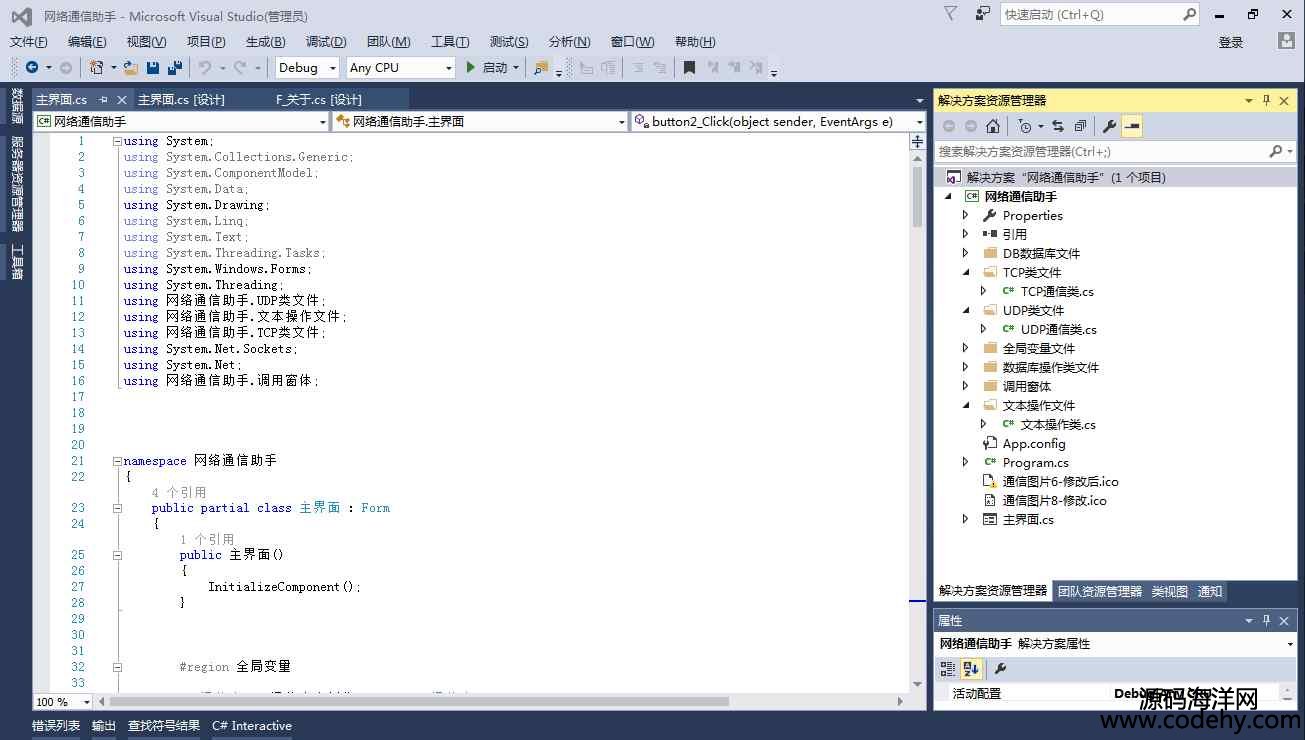Screen dimensions: 1305x740
Task: Click the editor horizontal scrollbar thumb
Action: (420, 702)
